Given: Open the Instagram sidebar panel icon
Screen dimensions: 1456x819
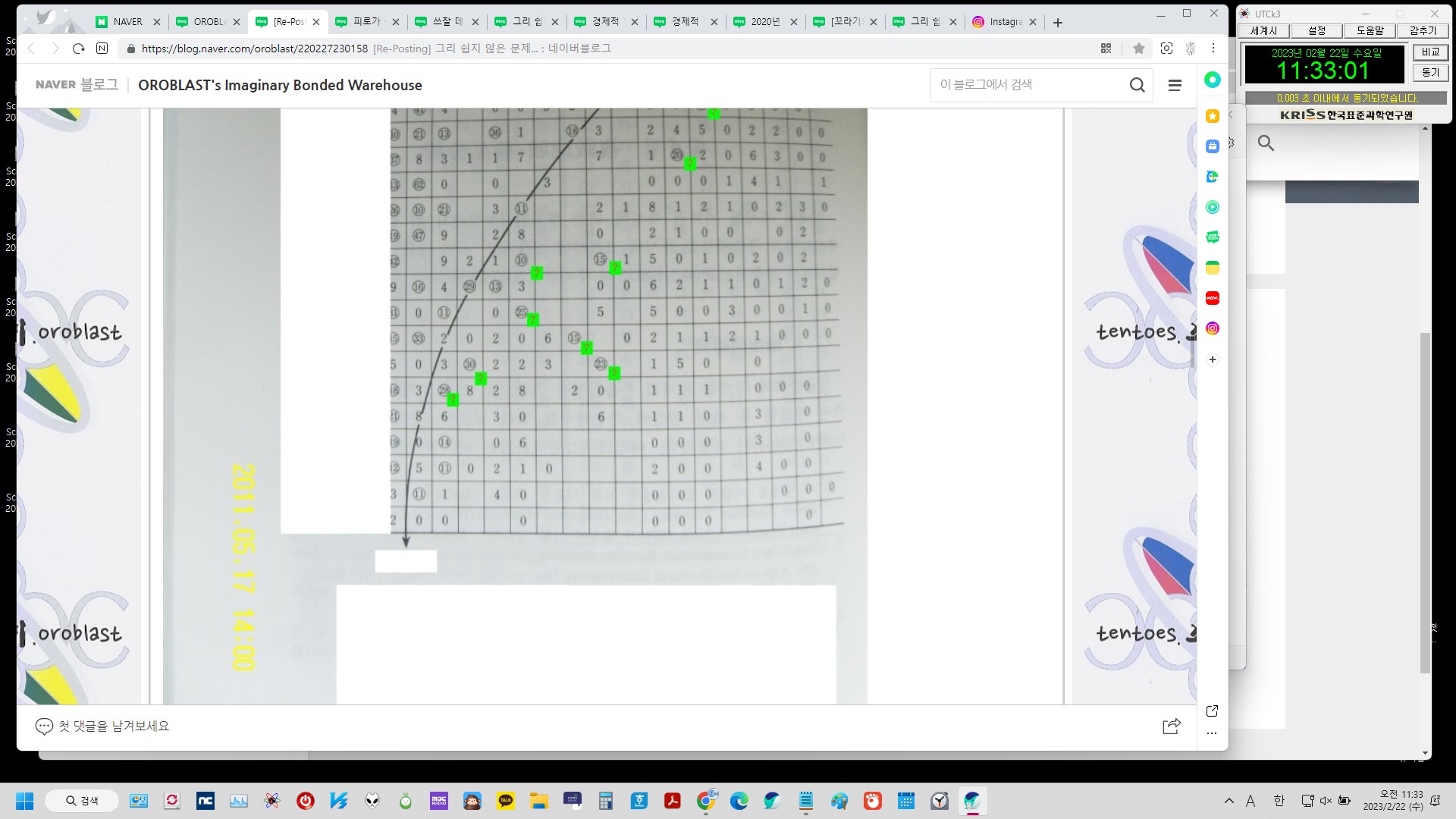Looking at the screenshot, I should [x=1212, y=328].
